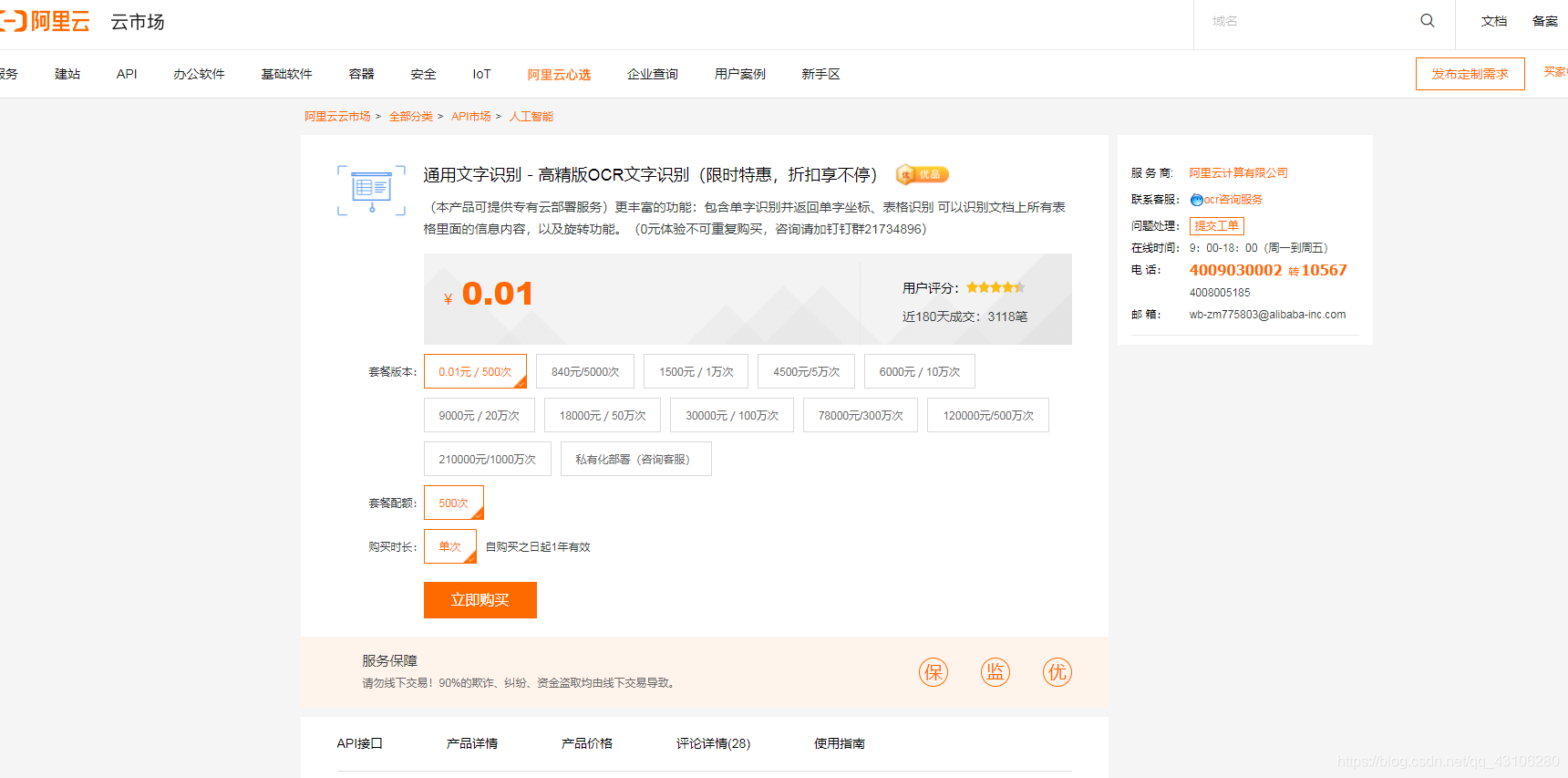
Task: Select the 840元/5000次 package
Action: 585,371
